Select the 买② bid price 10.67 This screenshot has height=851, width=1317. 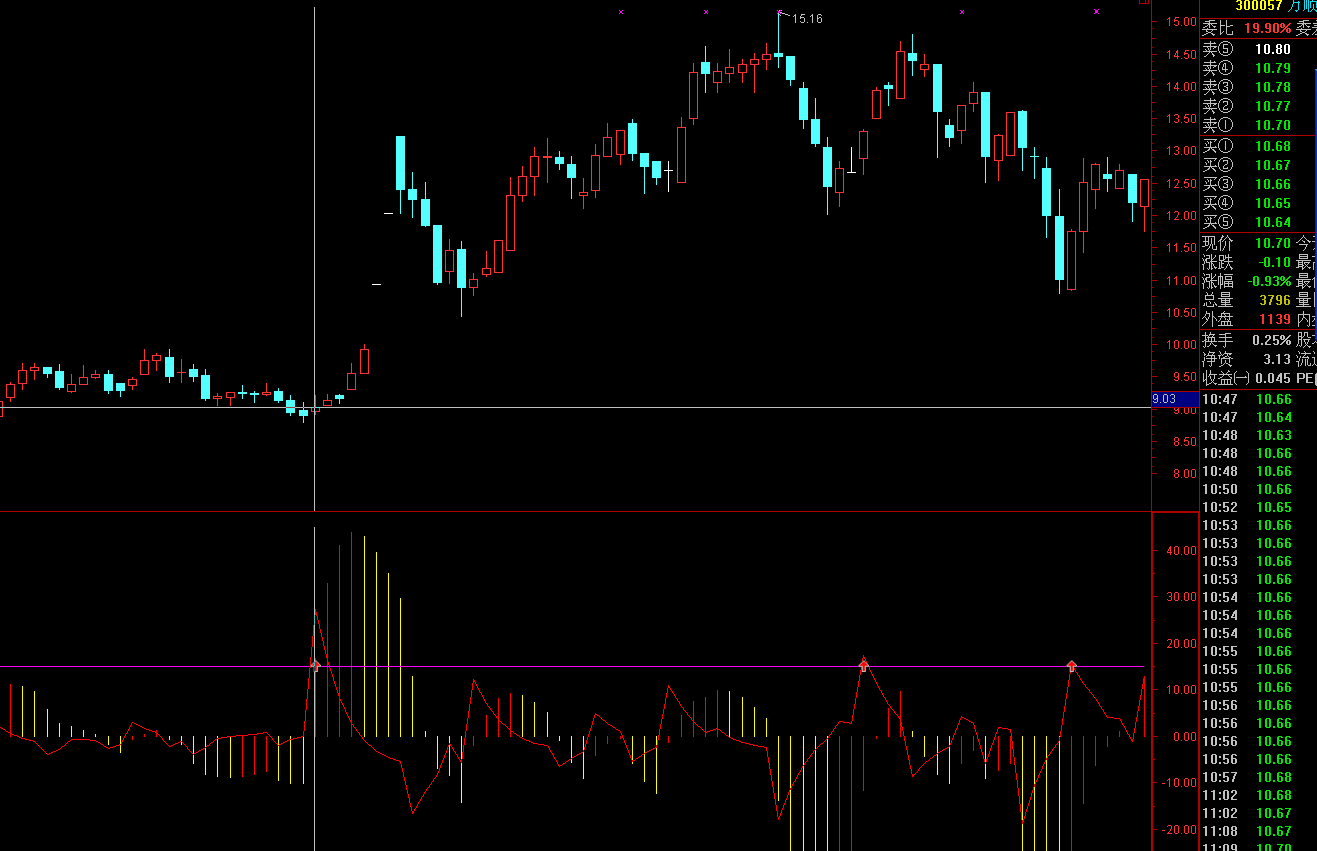[x=1273, y=165]
